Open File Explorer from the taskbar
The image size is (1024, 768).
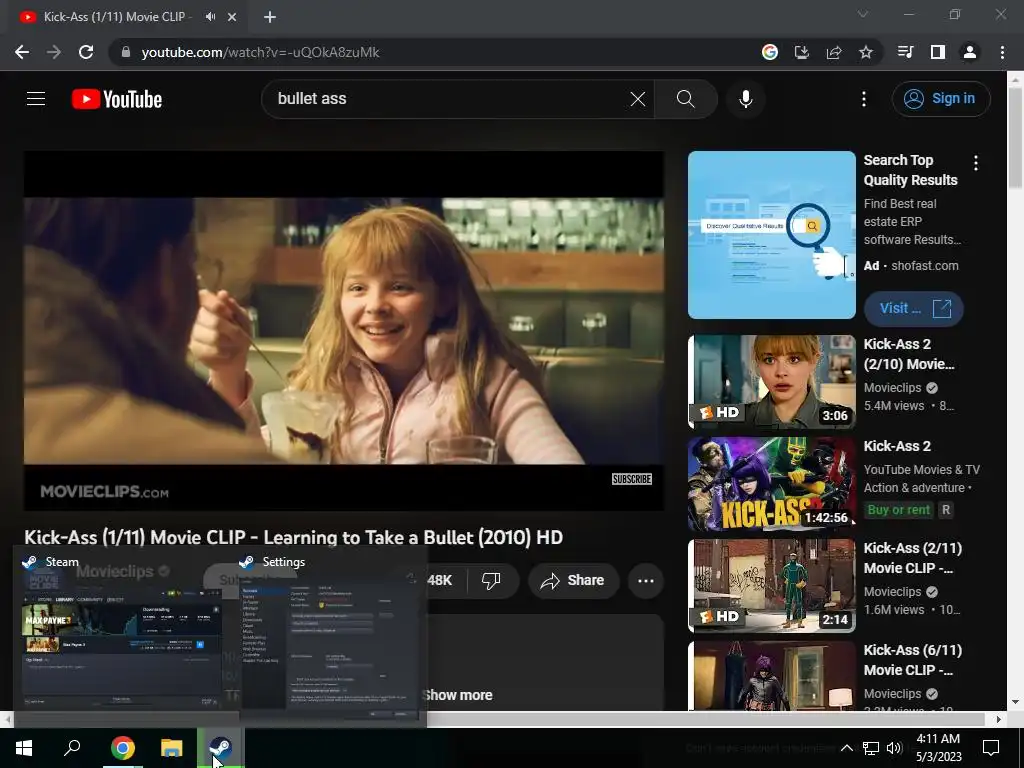pos(172,748)
